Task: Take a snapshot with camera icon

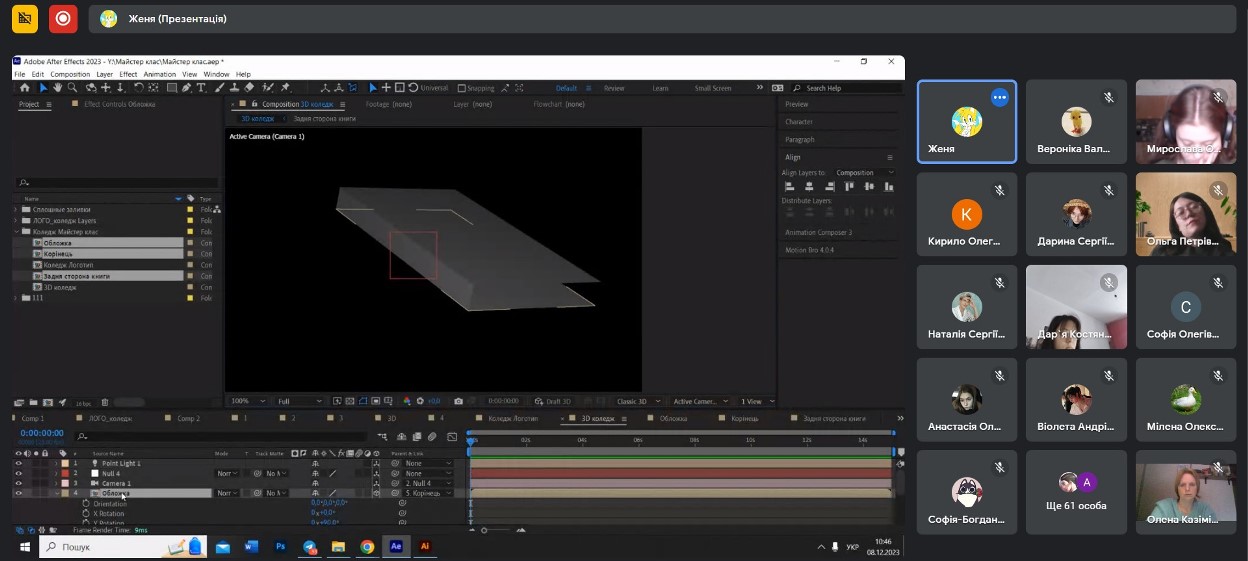Action: (x=458, y=401)
